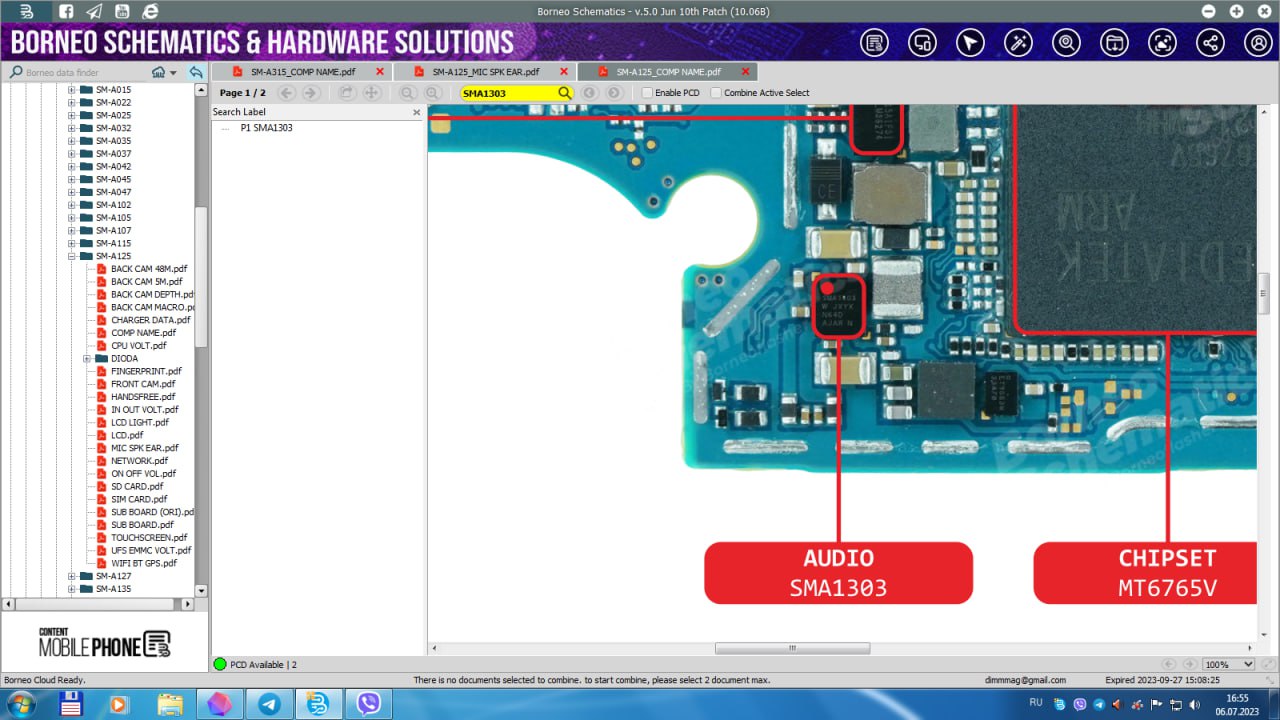Click the back arrow beside data finder

point(196,73)
